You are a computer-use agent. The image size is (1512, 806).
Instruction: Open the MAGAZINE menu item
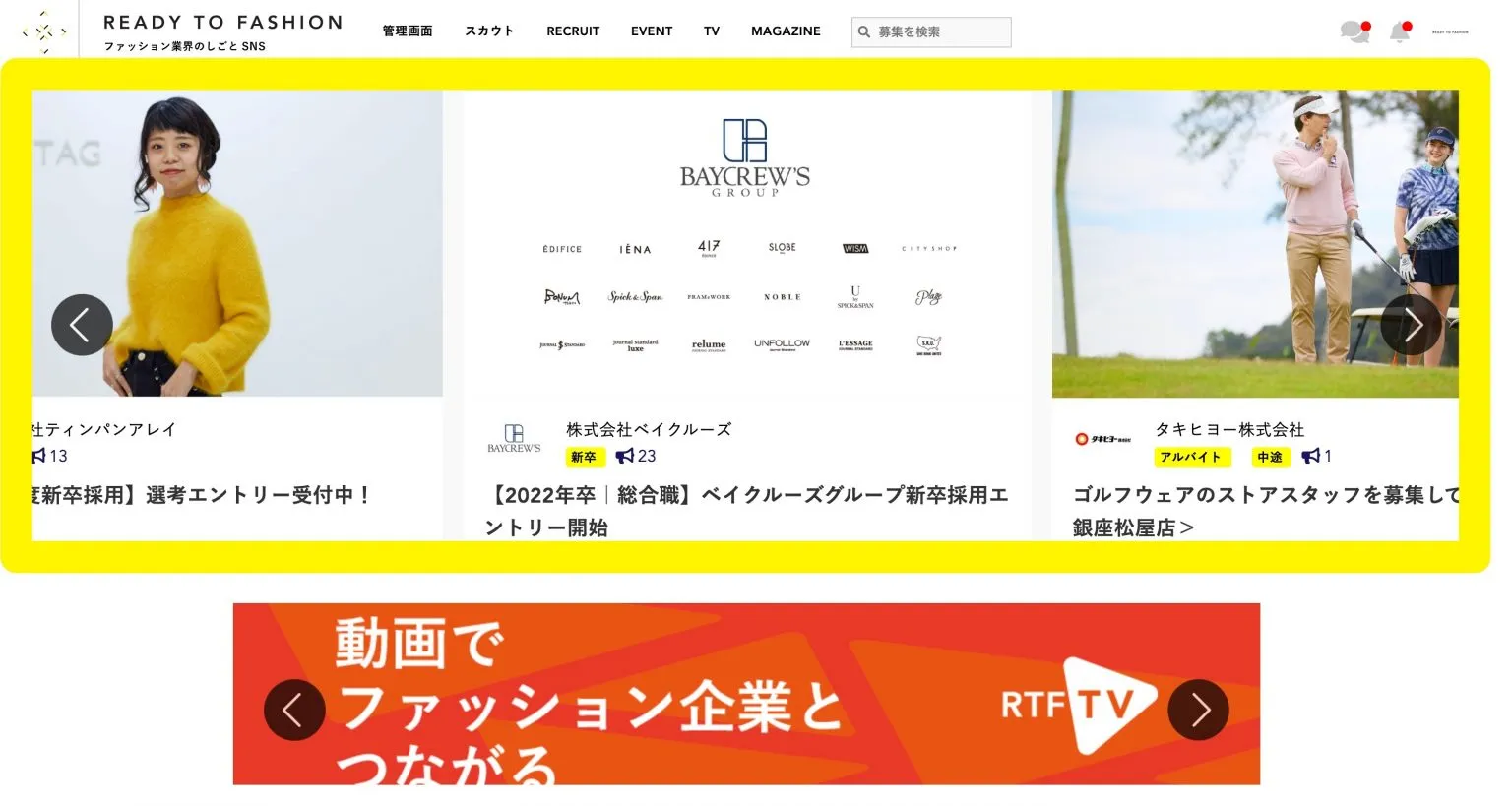(786, 31)
